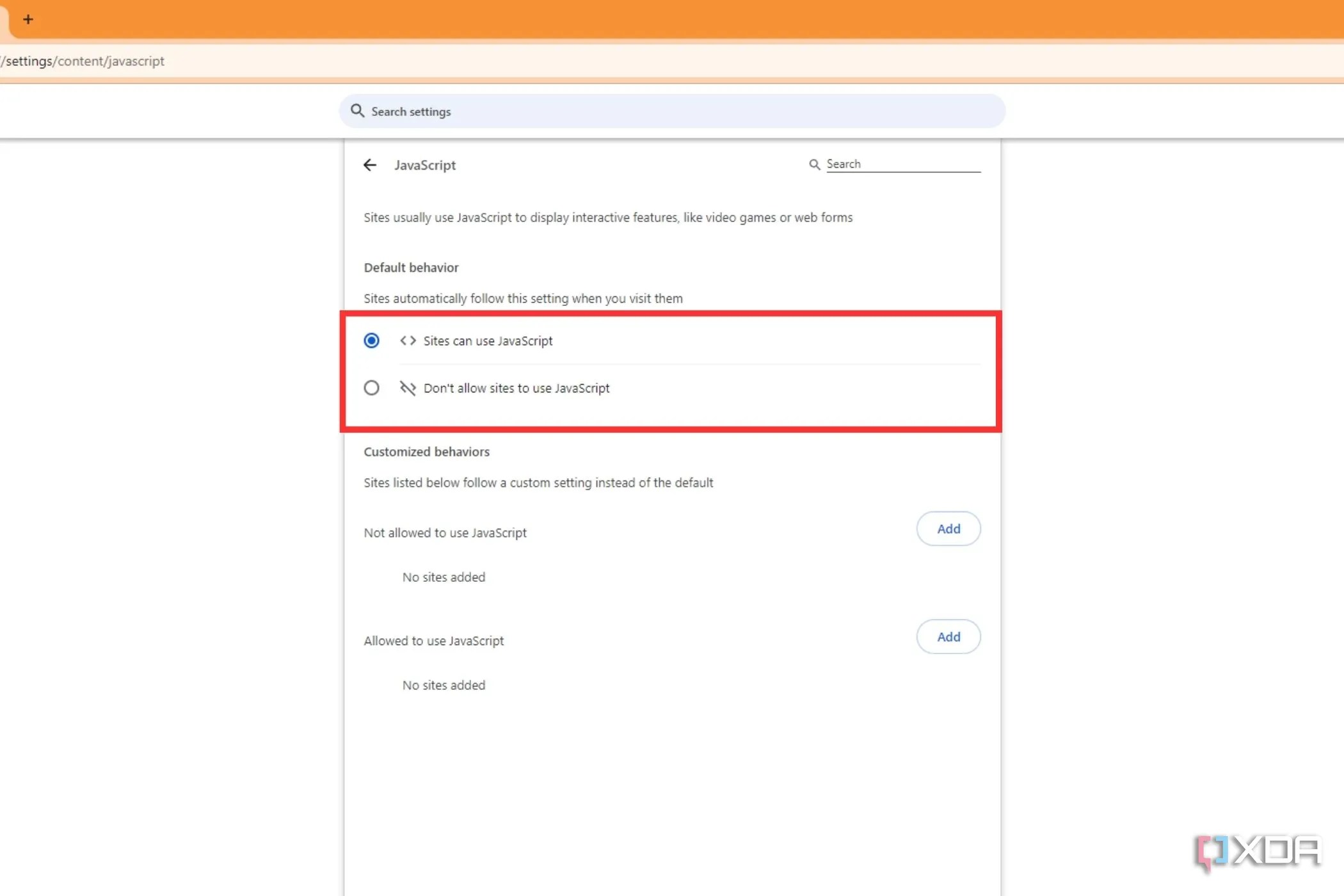Click Not allowed to use JavaScript row
1344x896 pixels.
[445, 532]
